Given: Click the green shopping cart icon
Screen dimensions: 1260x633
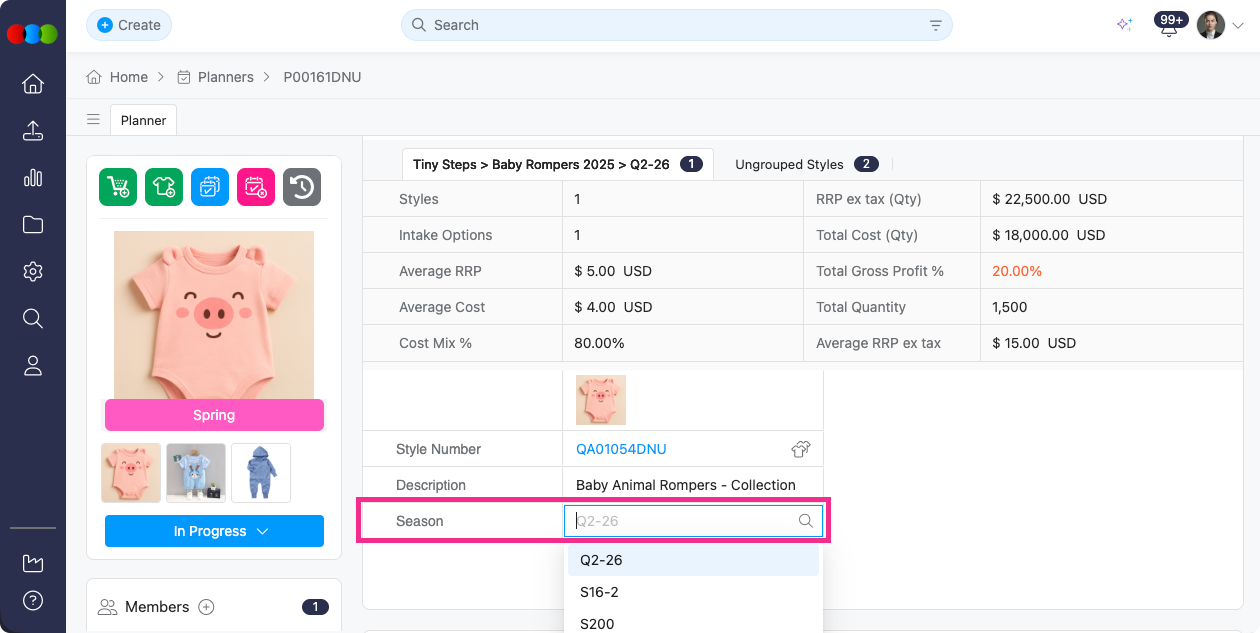Looking at the screenshot, I should (118, 187).
